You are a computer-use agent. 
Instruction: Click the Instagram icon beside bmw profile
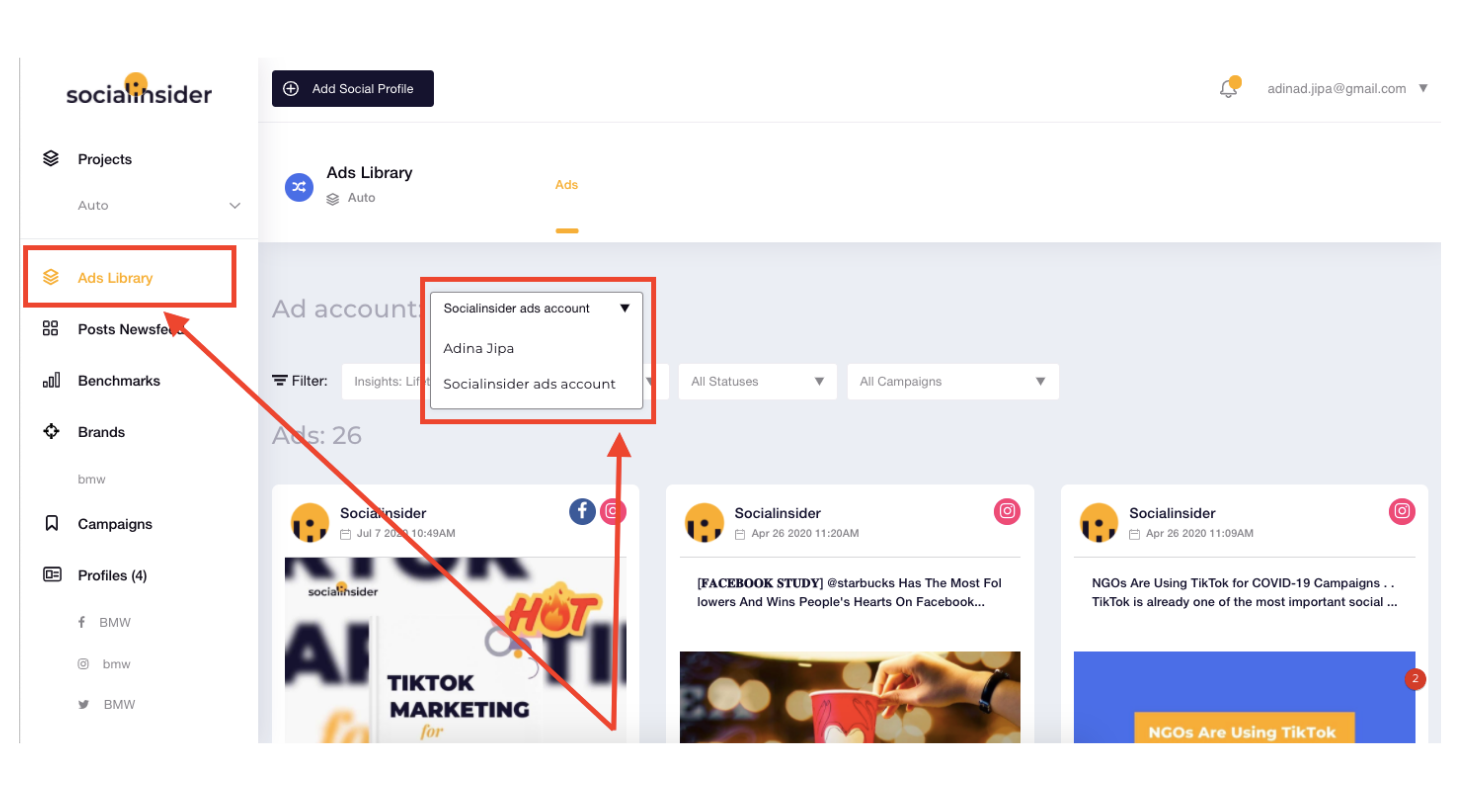click(84, 663)
